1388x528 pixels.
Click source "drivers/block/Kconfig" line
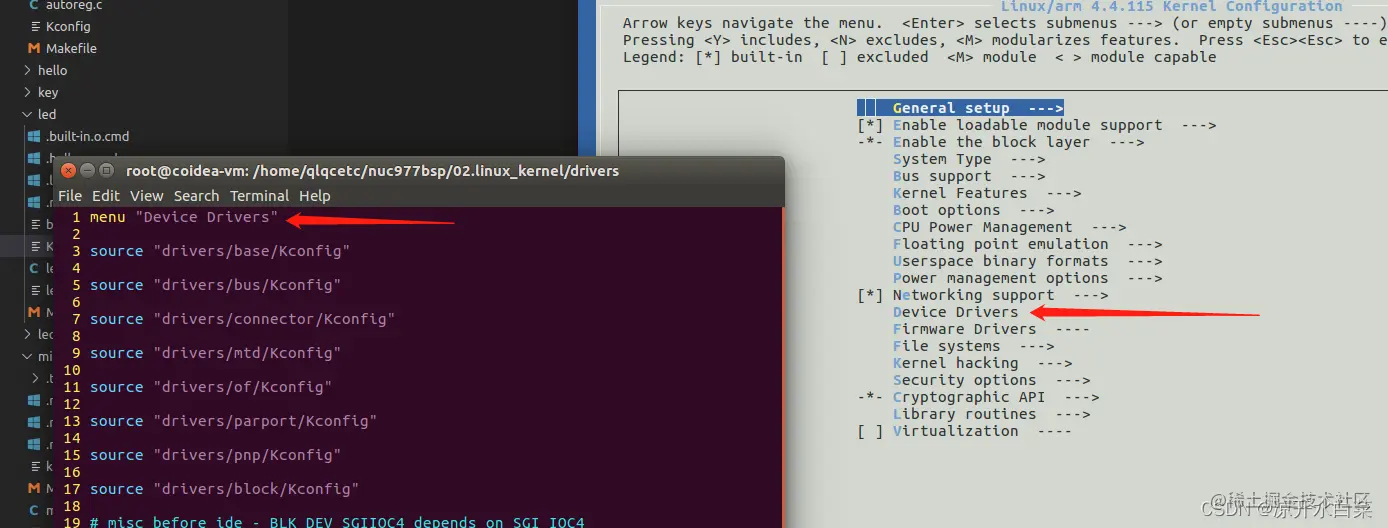pos(224,489)
